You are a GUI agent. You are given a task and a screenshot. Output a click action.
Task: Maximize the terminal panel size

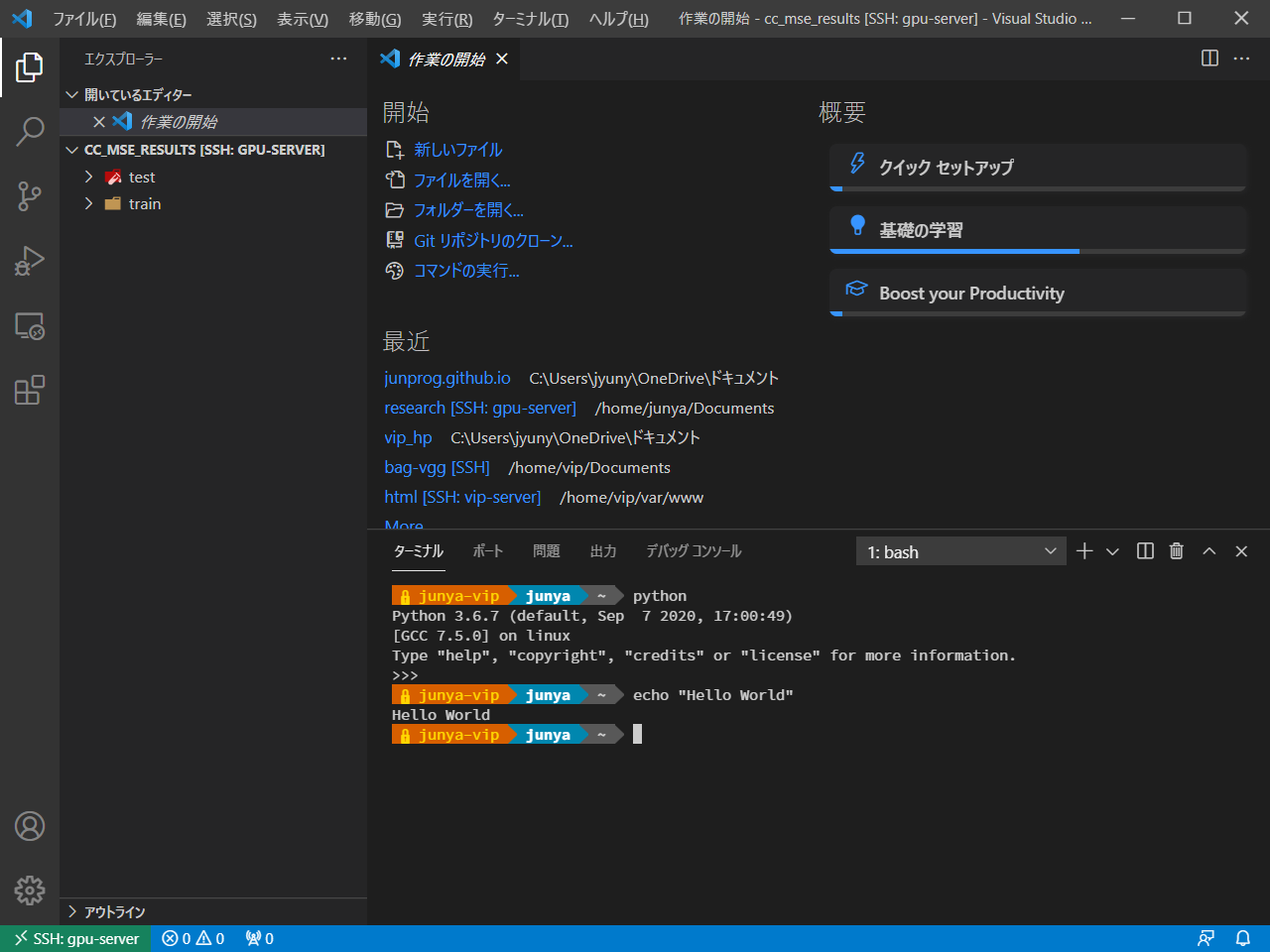tap(1208, 551)
